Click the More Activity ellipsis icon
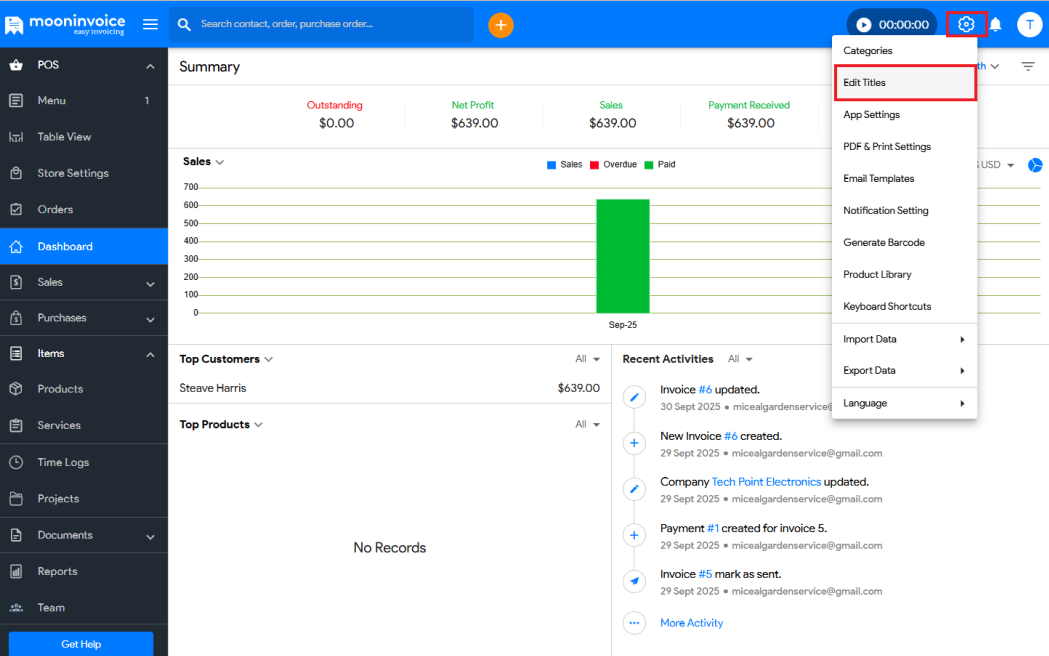This screenshot has width=1049, height=656. [634, 623]
